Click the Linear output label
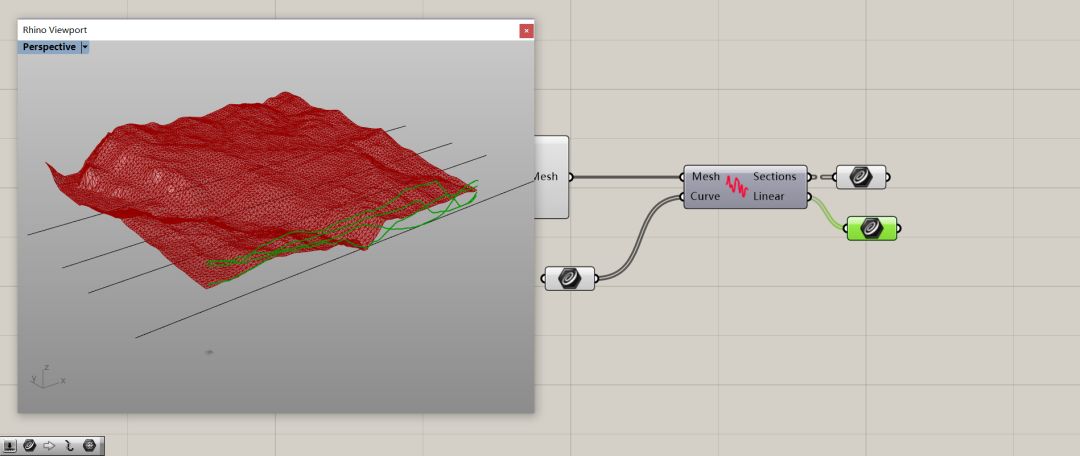 [768, 197]
